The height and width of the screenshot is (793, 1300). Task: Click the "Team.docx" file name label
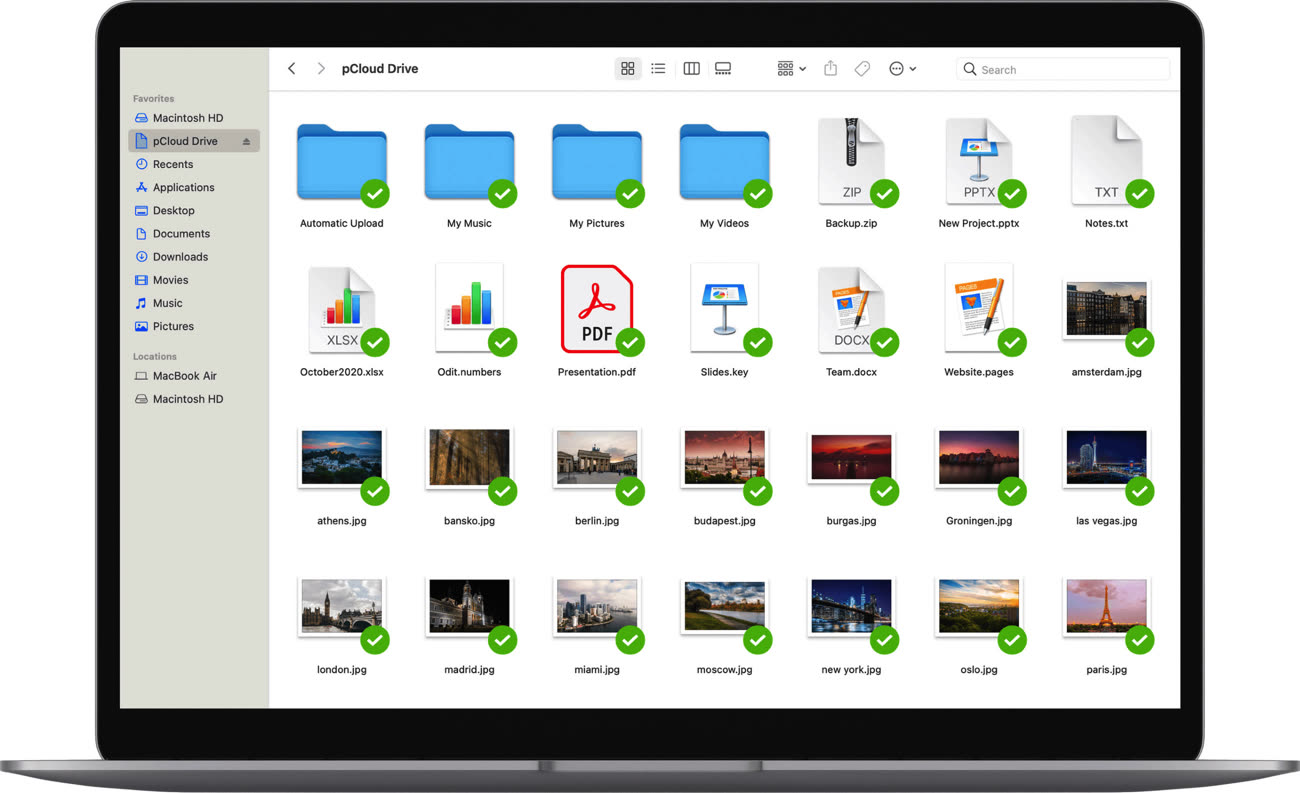(851, 372)
